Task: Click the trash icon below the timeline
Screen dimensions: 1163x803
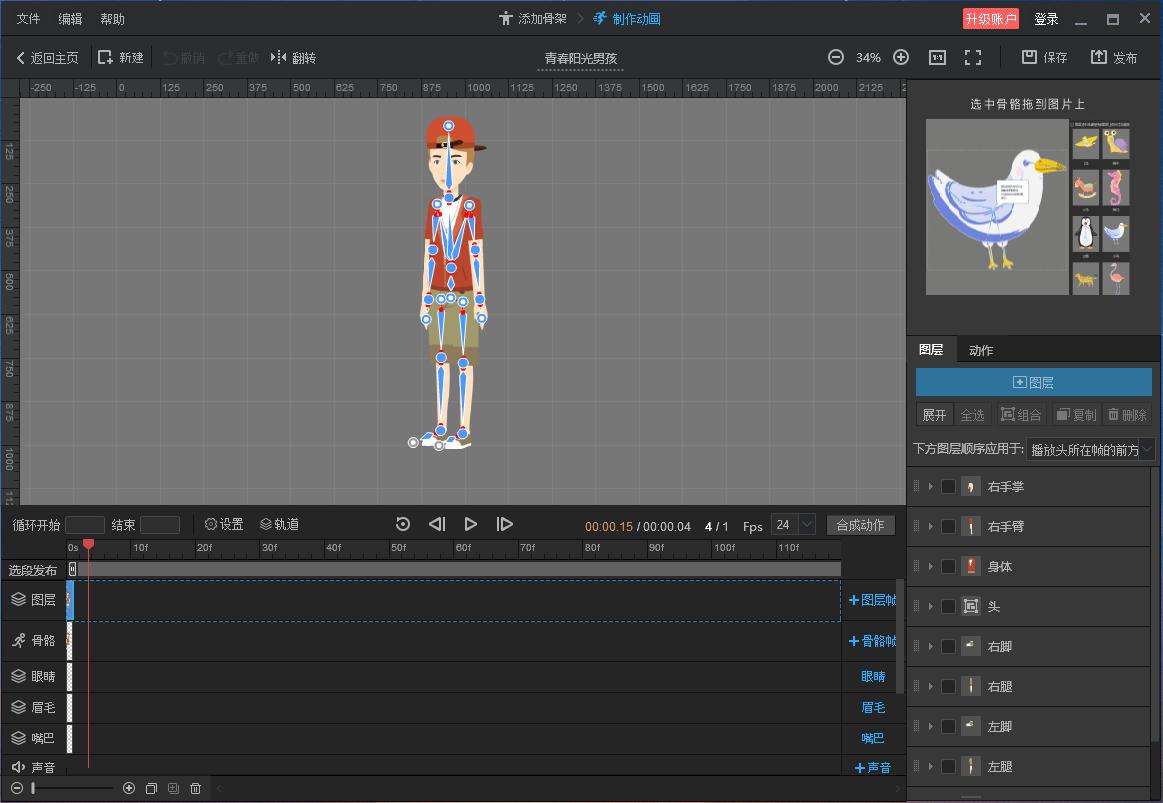Action: (195, 788)
